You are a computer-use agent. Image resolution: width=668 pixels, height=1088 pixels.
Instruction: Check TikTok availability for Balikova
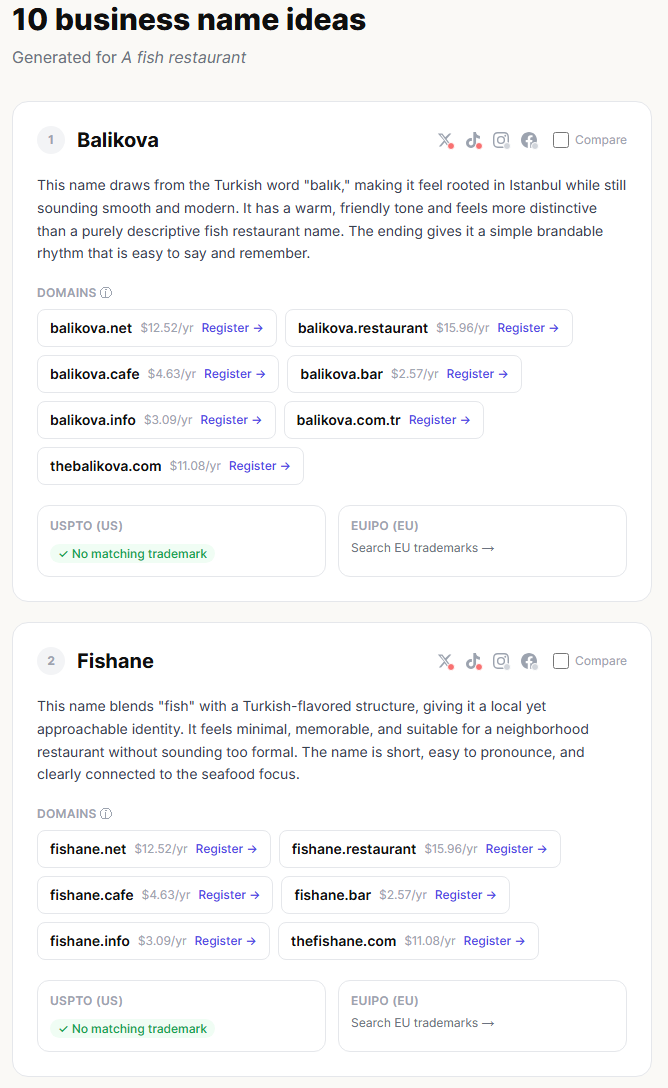[473, 140]
